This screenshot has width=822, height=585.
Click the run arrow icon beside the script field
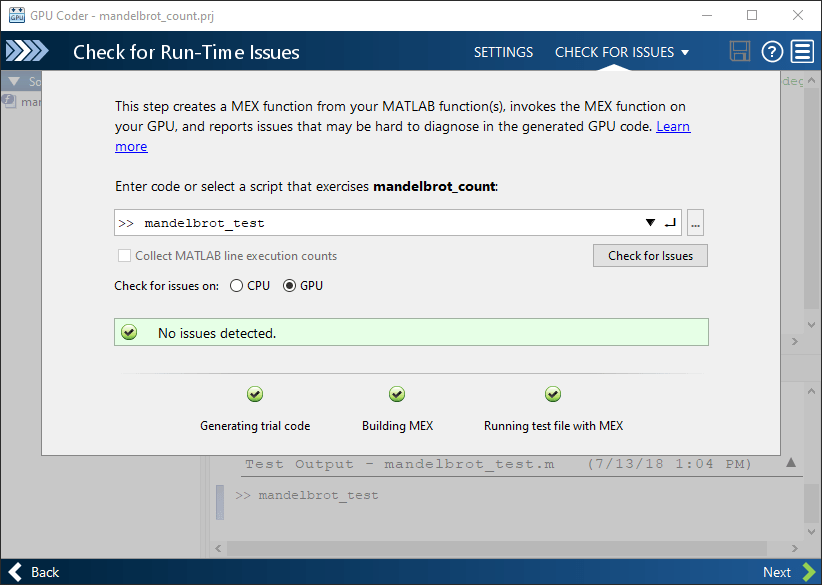(670, 222)
